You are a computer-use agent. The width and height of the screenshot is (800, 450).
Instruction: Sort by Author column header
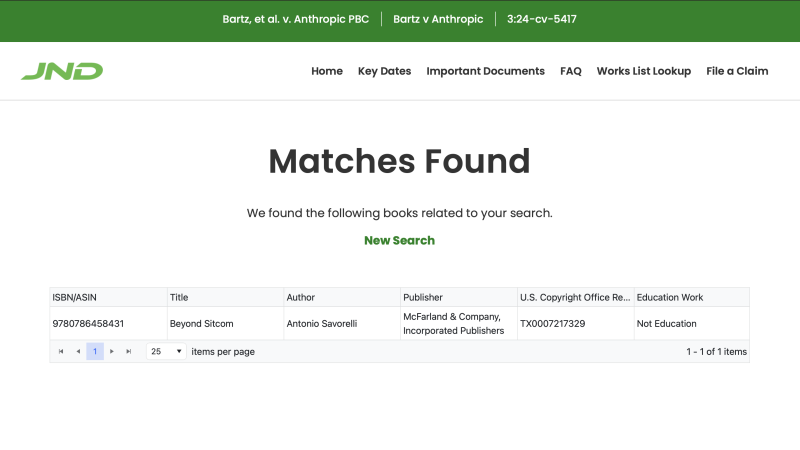[342, 297]
